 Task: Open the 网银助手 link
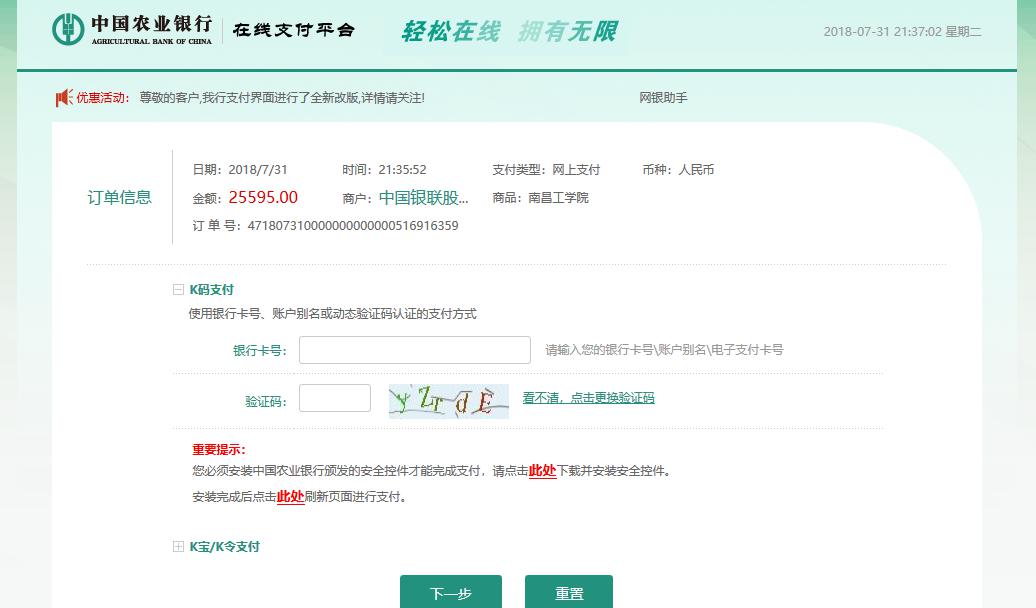click(x=663, y=98)
